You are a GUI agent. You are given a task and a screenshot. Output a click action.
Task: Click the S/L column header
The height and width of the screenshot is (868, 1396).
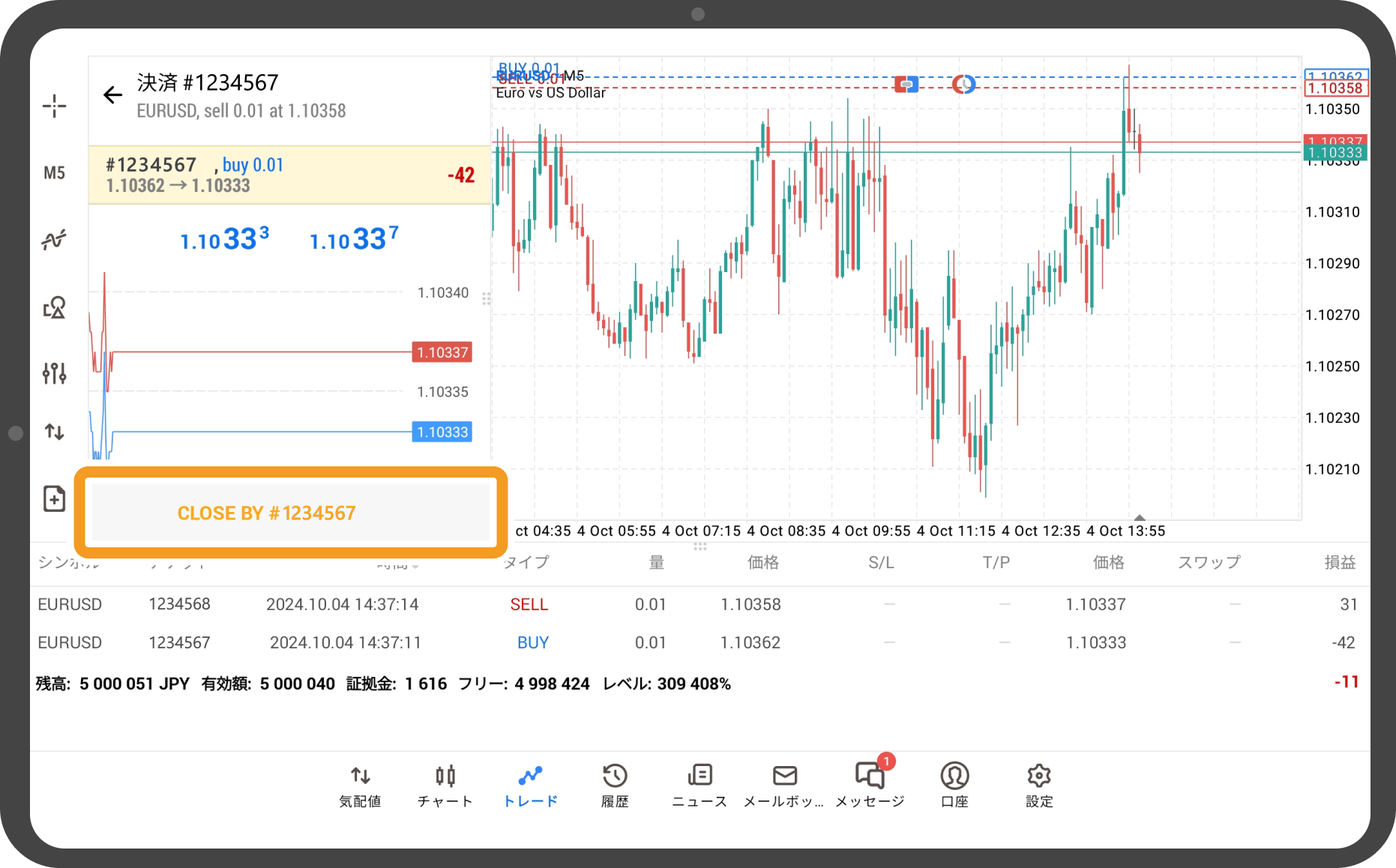881,562
